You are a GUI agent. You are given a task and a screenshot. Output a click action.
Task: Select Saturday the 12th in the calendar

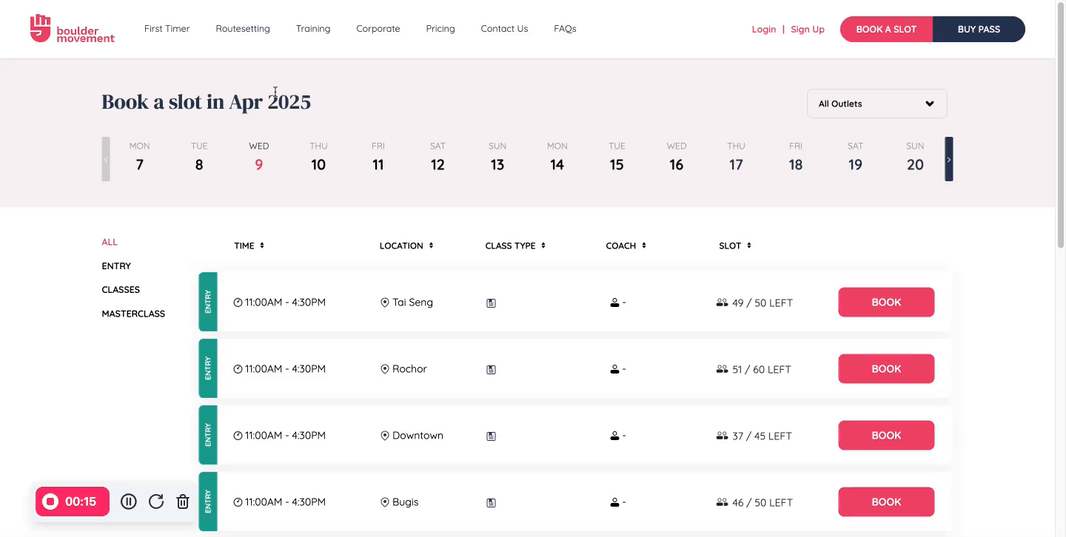click(437, 158)
